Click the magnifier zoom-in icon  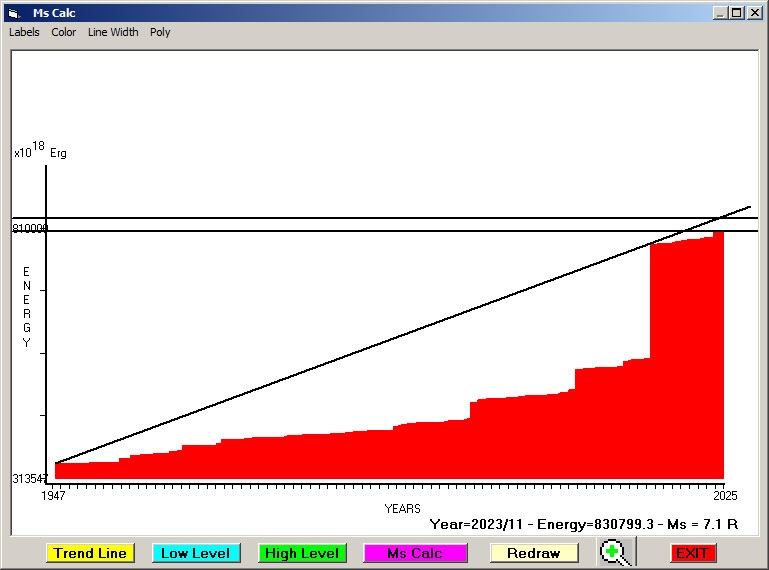click(616, 552)
